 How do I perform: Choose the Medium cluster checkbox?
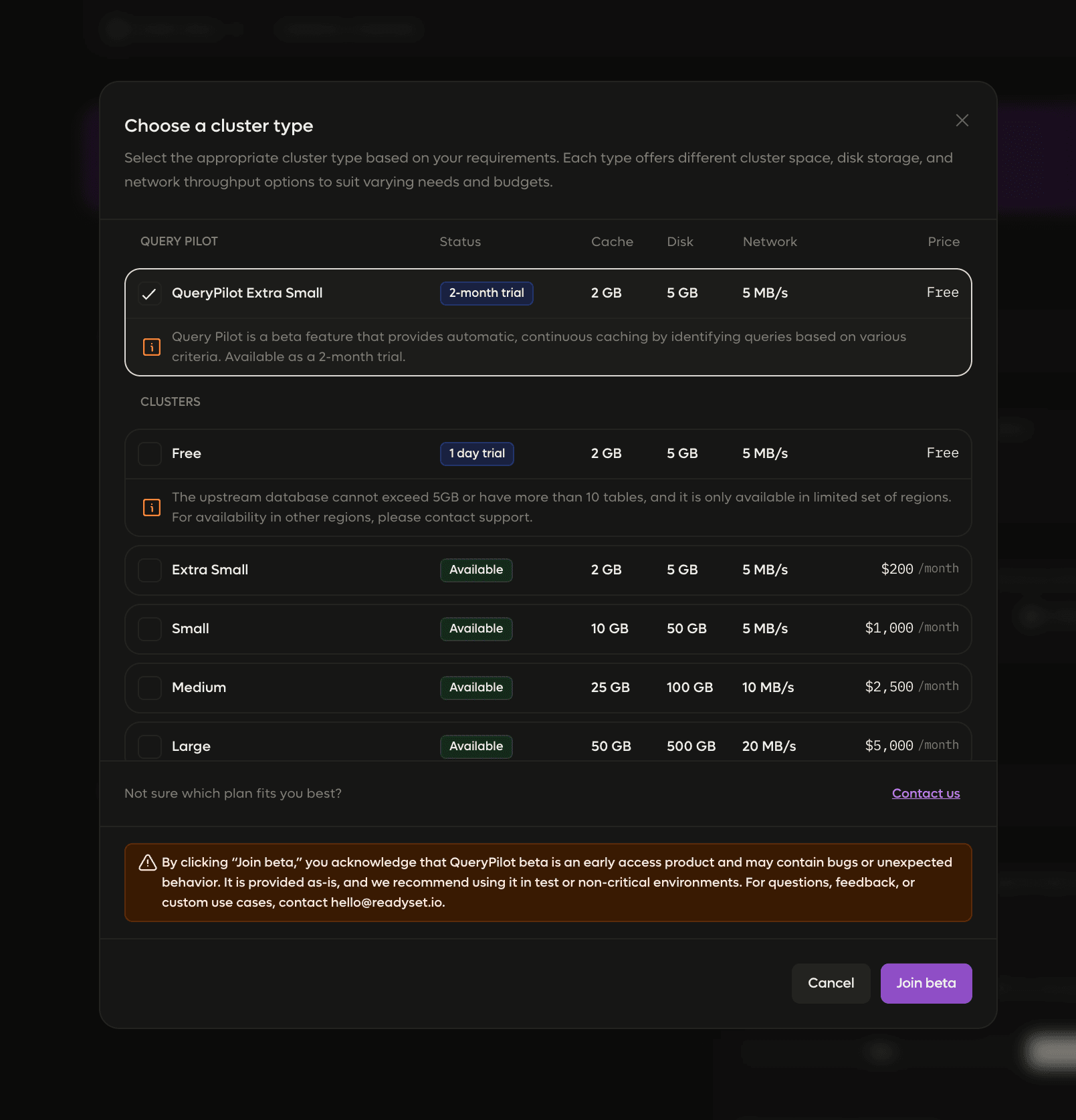tap(150, 688)
